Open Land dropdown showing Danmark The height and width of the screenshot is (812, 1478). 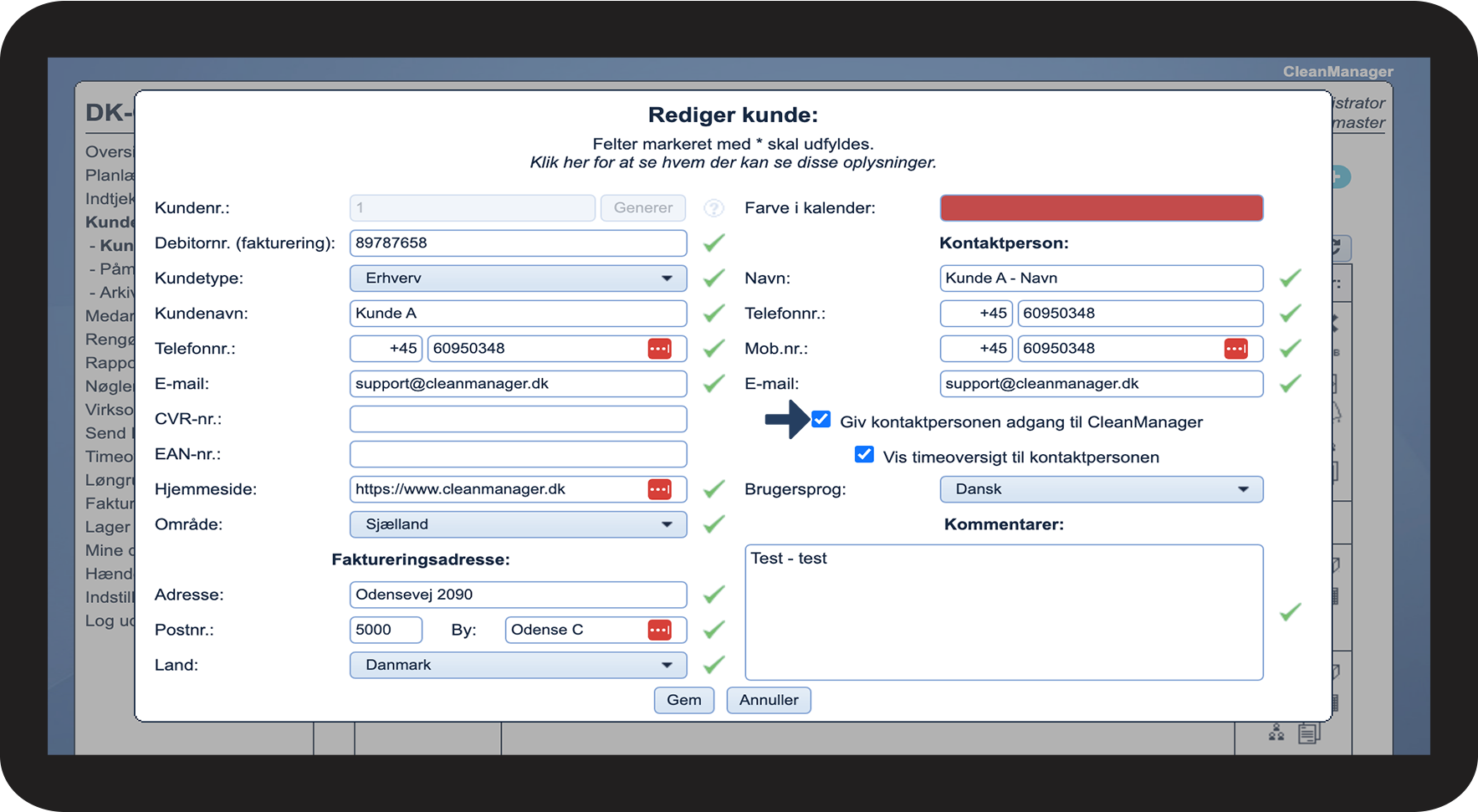518,665
